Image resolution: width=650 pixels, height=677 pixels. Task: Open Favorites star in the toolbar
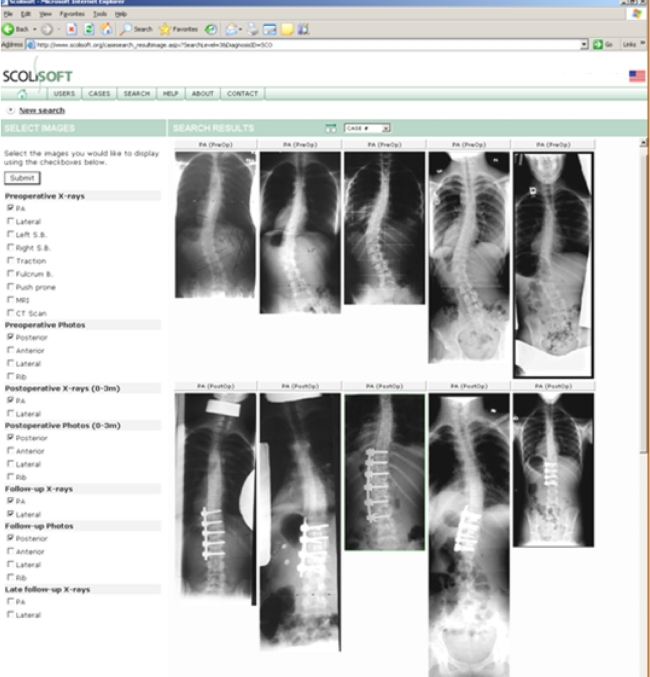[x=165, y=29]
